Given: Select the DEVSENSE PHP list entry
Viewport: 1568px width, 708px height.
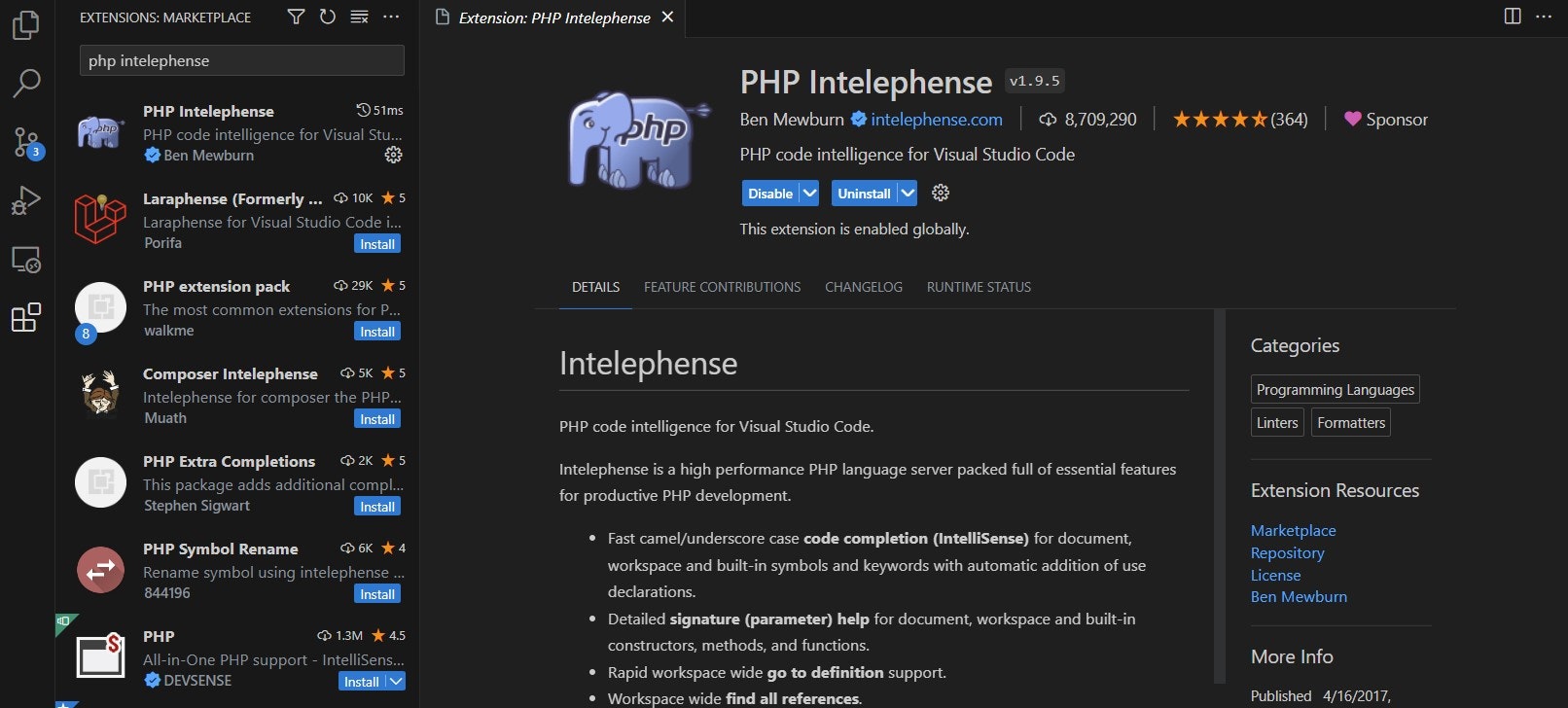Looking at the screenshot, I should coord(237,657).
